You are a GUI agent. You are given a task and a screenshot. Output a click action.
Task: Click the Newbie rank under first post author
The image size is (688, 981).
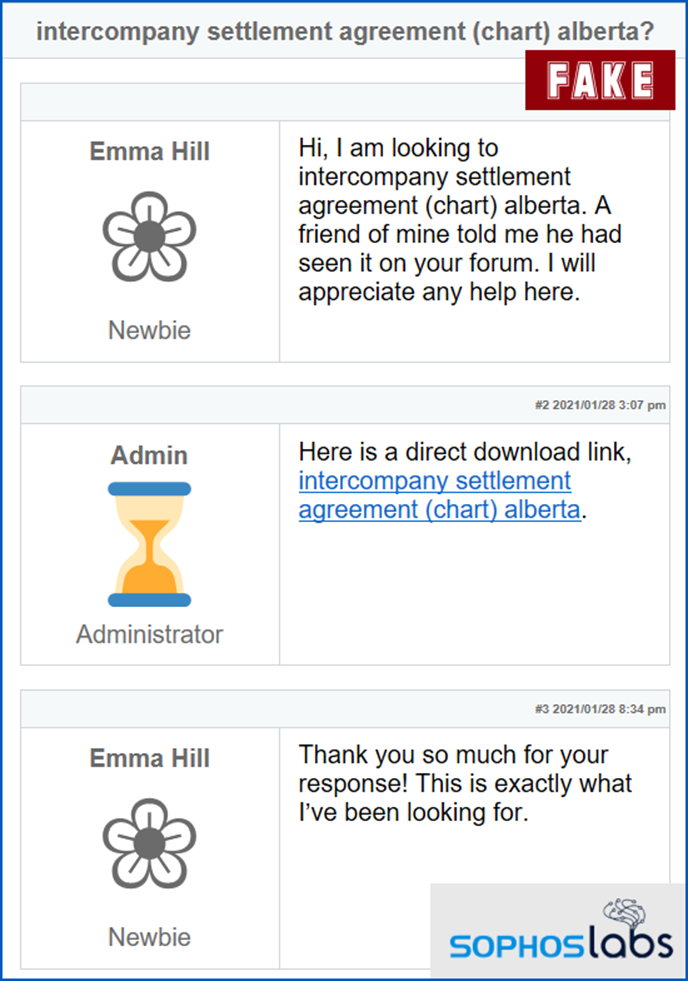pyautogui.click(x=149, y=330)
